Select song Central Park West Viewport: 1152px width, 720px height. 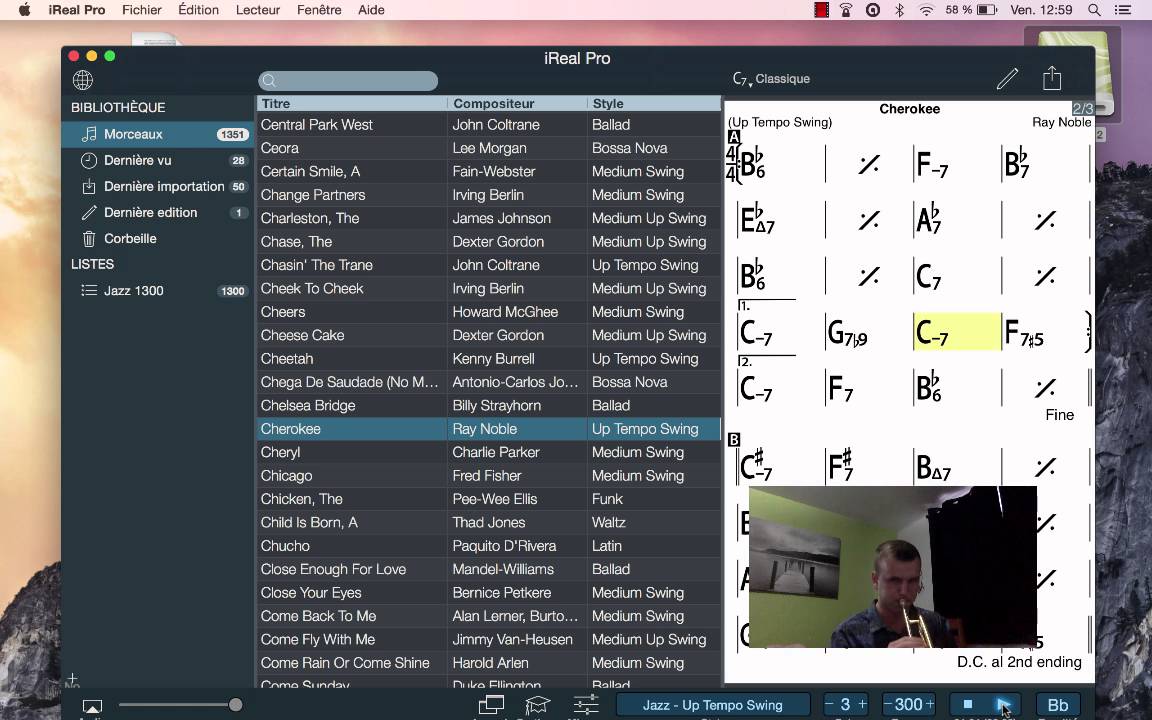point(489,125)
